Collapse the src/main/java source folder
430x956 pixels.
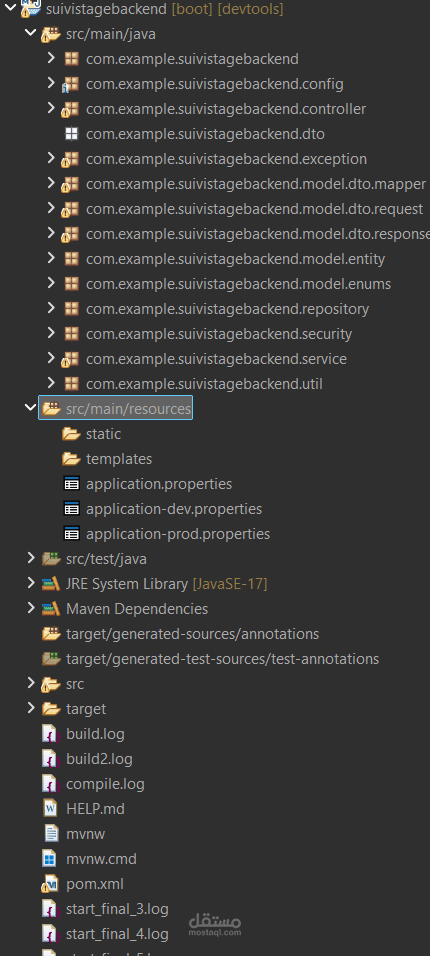tap(30, 34)
